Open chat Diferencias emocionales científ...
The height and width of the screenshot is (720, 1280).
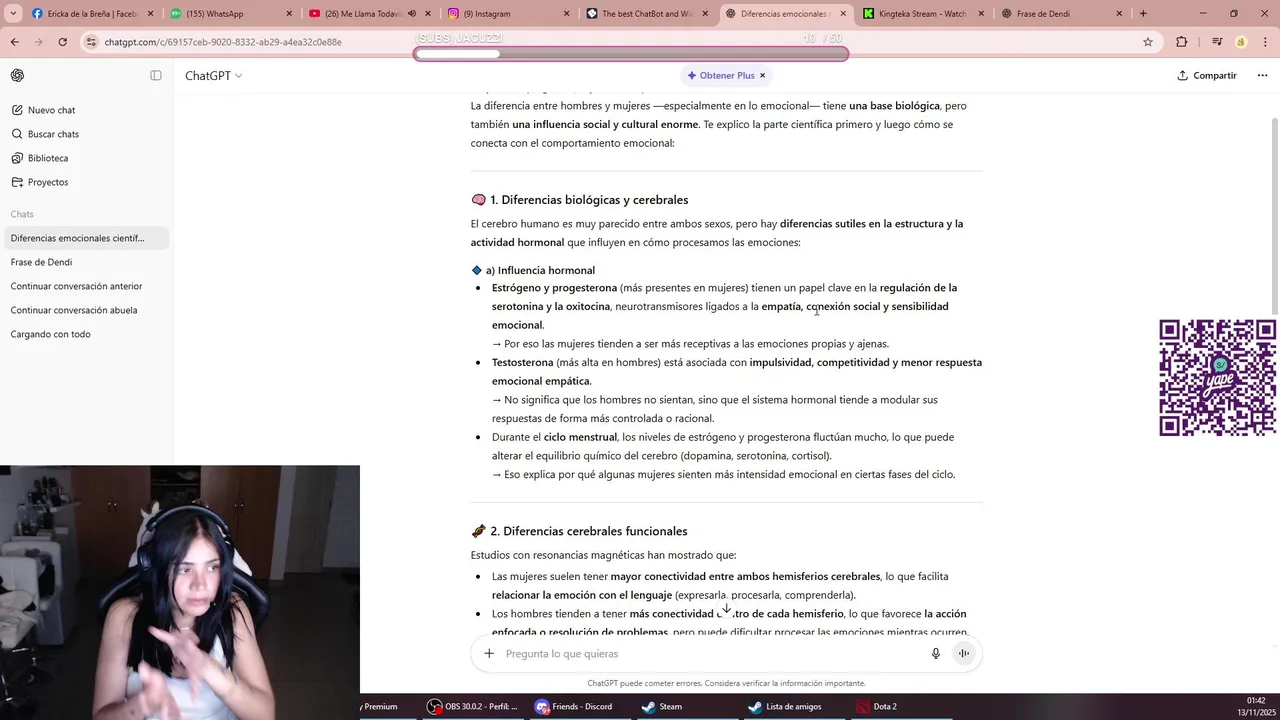tap(85, 238)
